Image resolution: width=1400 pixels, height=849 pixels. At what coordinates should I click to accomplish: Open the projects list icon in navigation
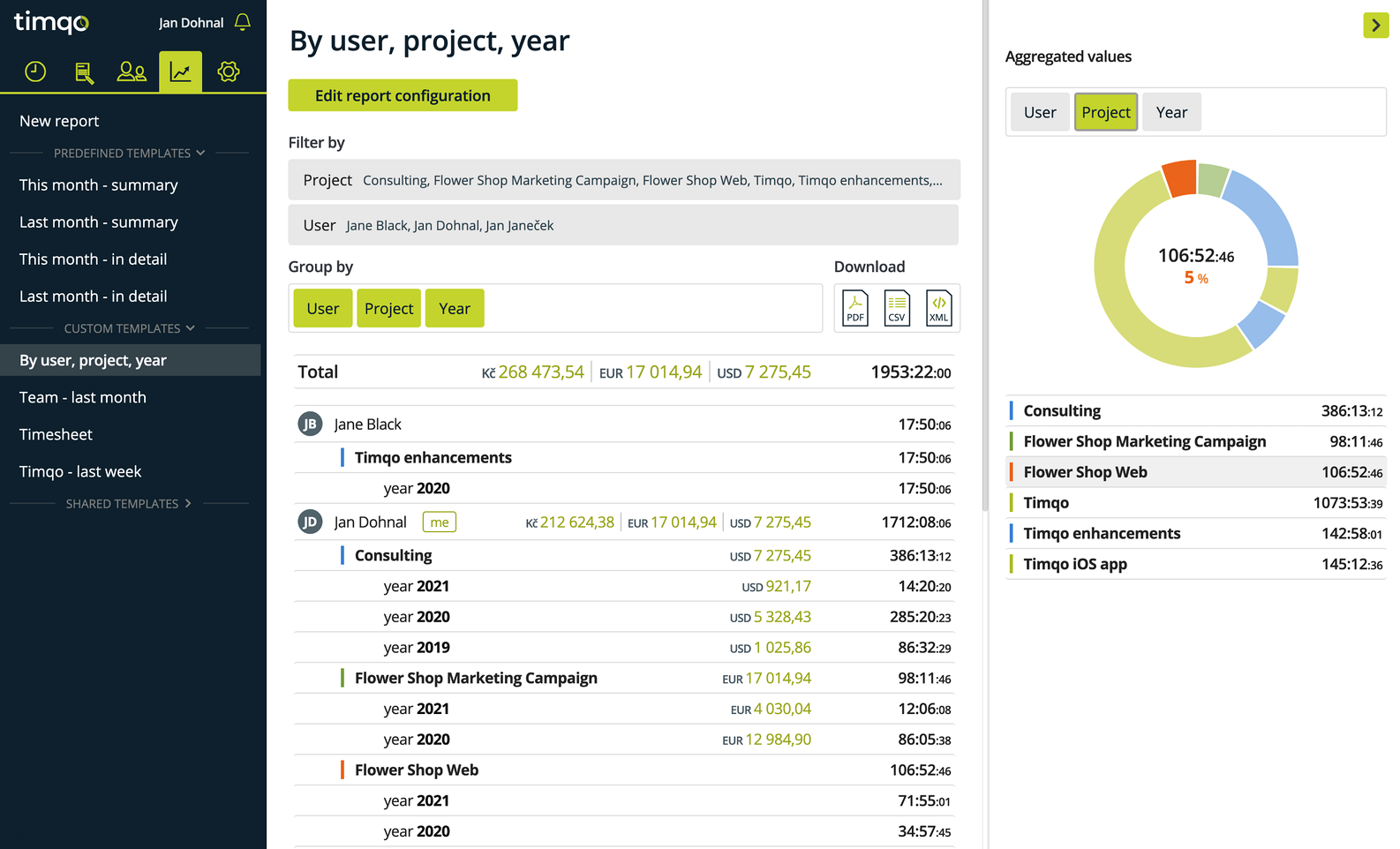(x=84, y=71)
